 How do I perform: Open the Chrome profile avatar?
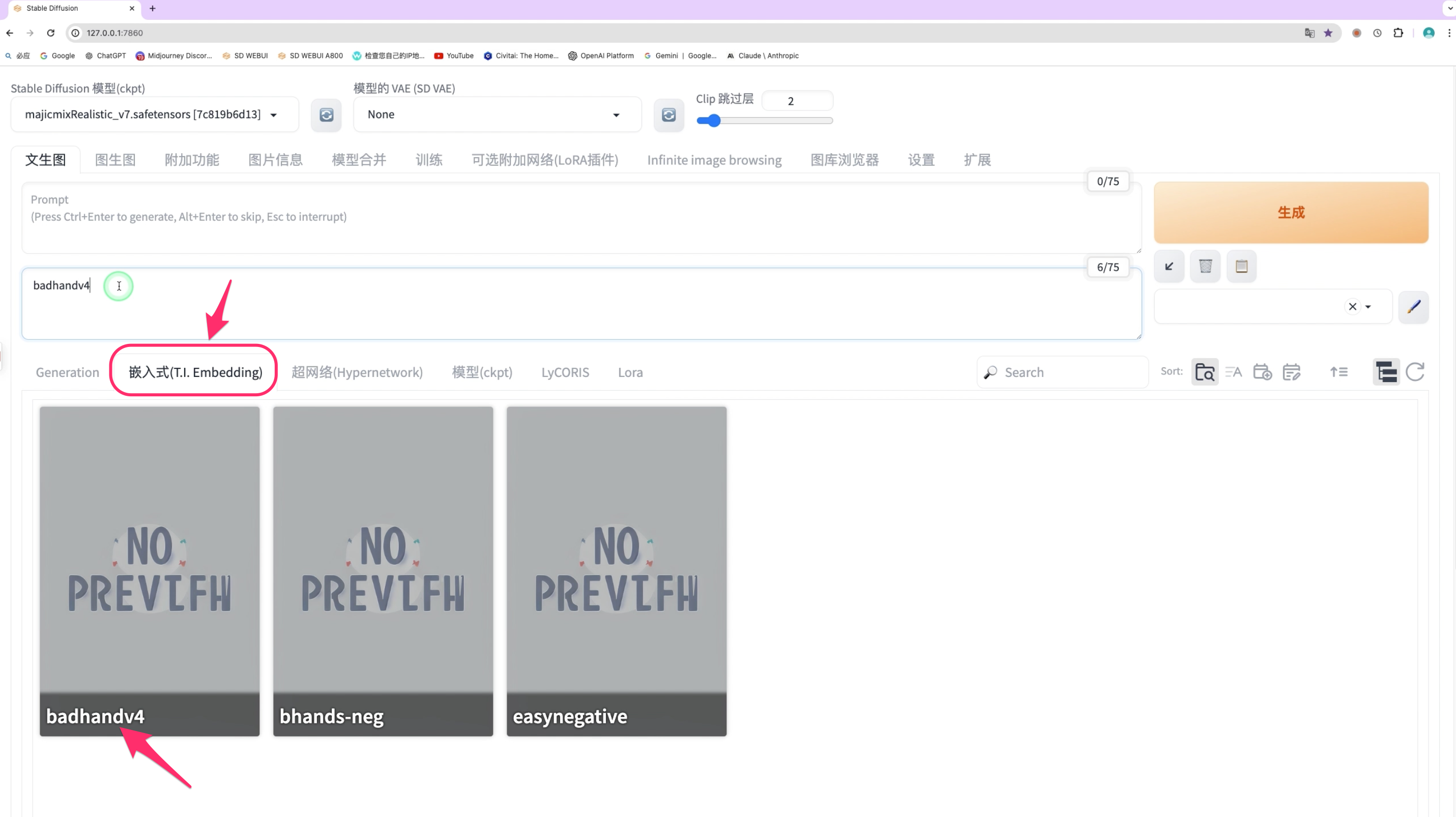click(x=1429, y=33)
